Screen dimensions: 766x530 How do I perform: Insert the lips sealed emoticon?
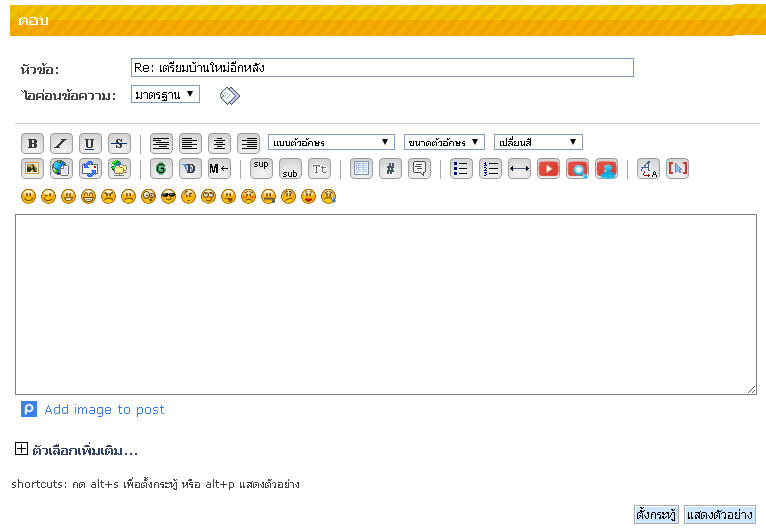269,196
